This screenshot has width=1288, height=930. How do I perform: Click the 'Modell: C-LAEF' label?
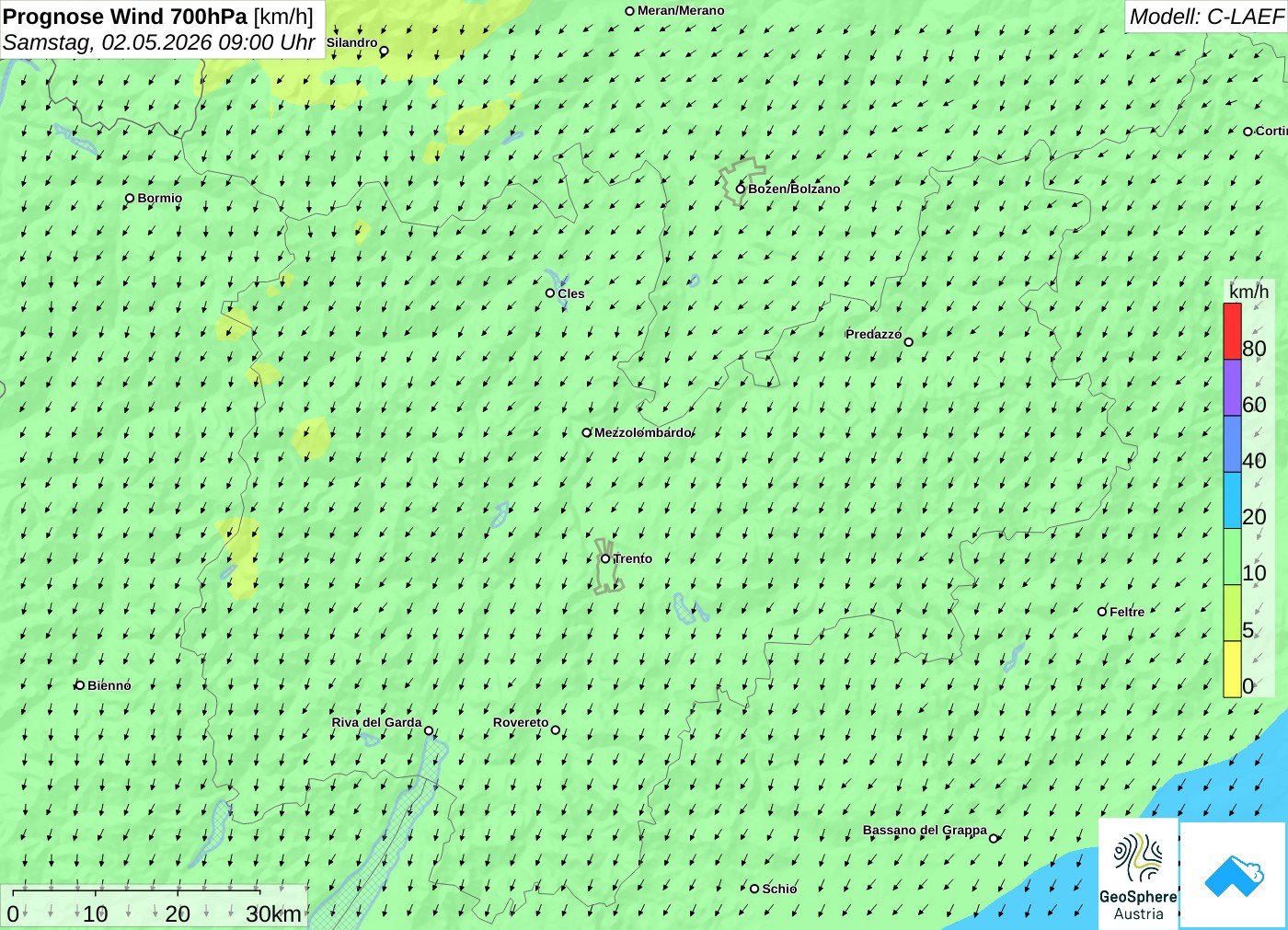[x=1206, y=17]
